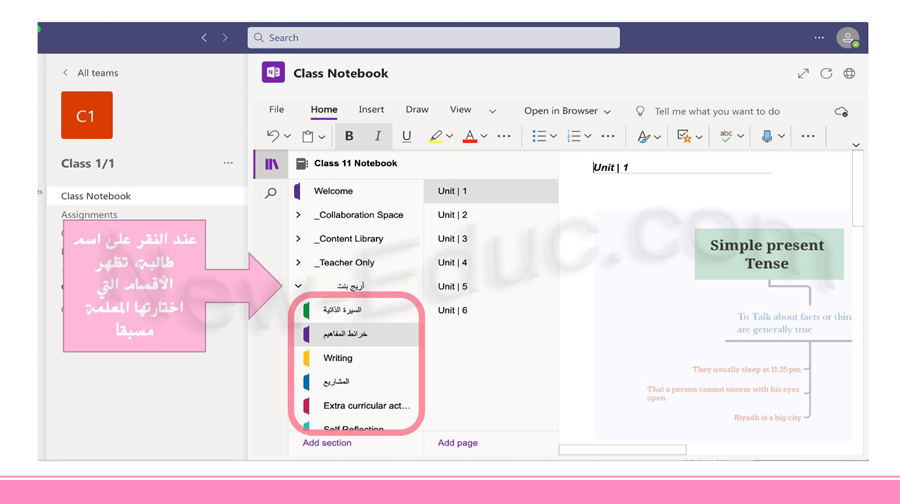Click the back navigation arrow in Teams
The height and width of the screenshot is (504, 900).
[x=204, y=37]
